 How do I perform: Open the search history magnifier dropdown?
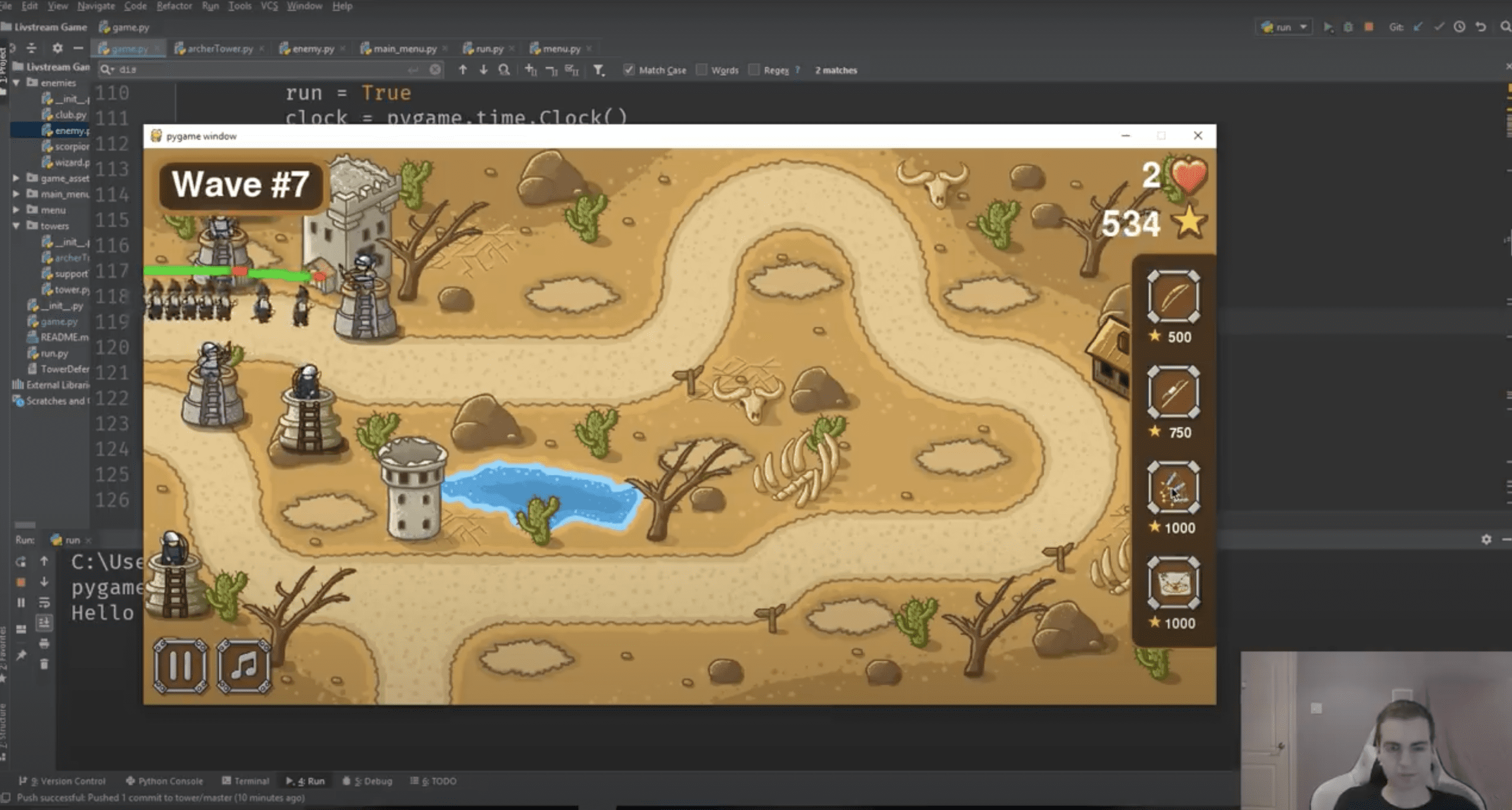pos(107,70)
